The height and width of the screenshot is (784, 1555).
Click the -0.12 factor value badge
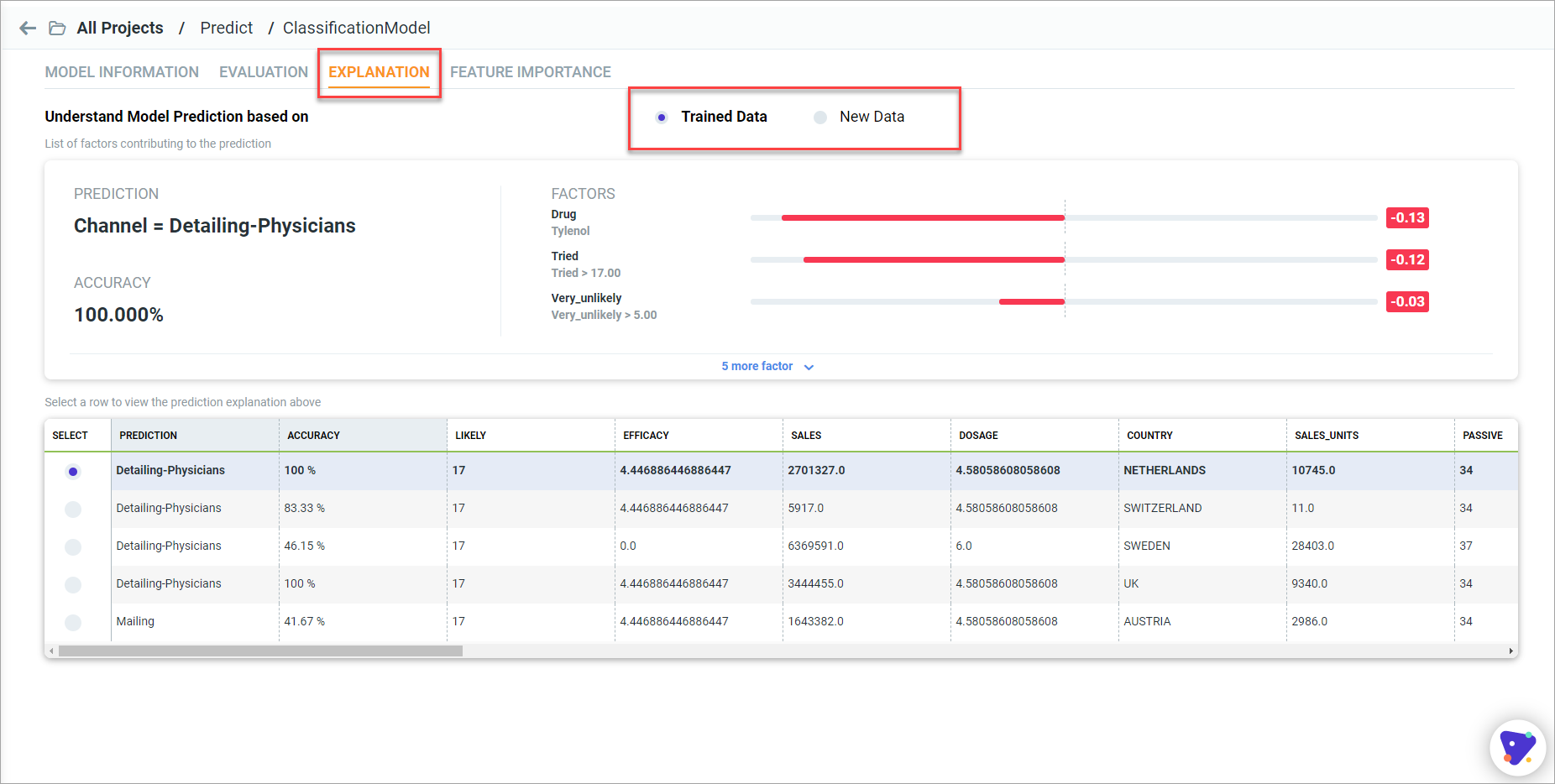point(1407,259)
